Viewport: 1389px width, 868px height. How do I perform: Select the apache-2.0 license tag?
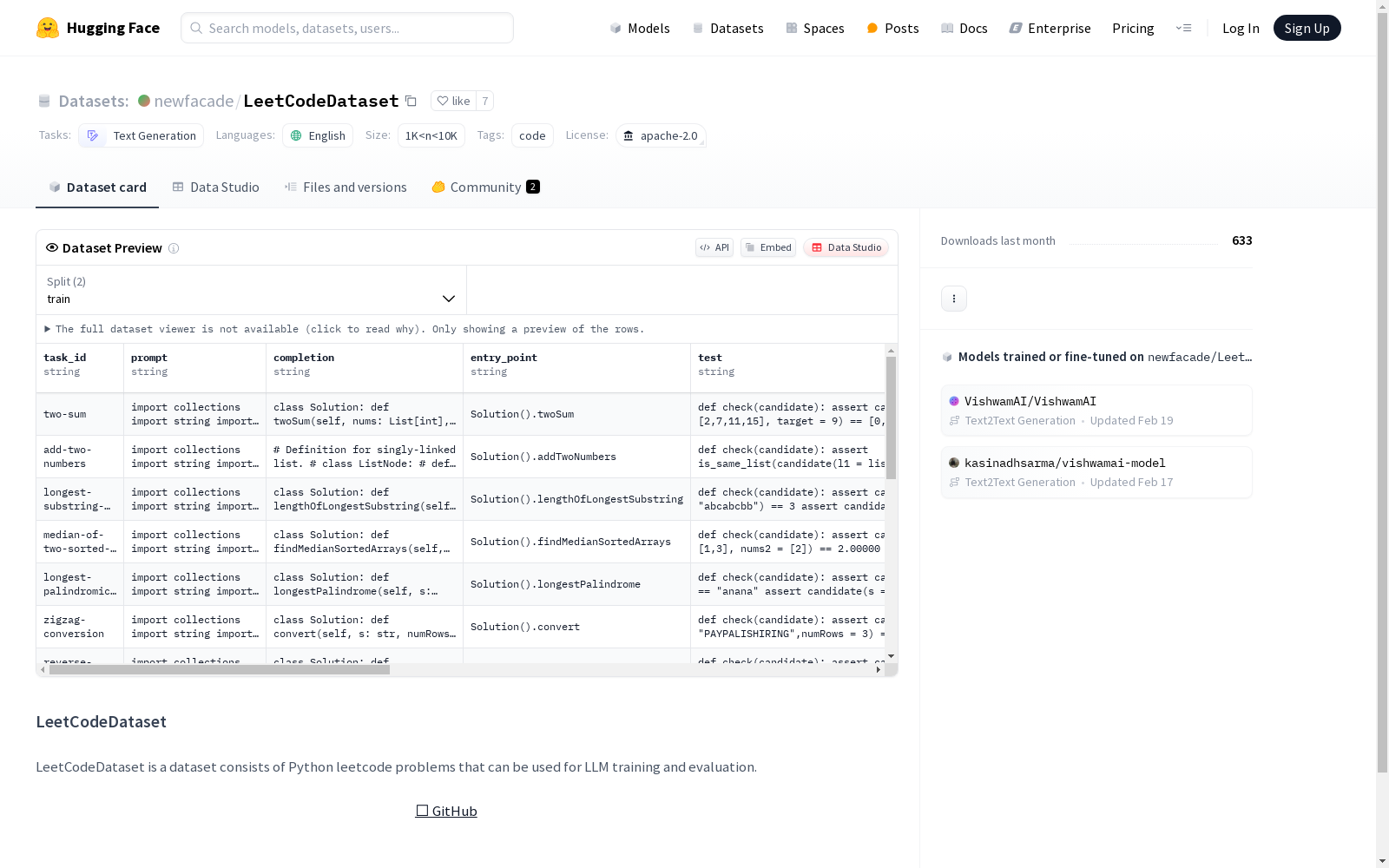point(661,135)
